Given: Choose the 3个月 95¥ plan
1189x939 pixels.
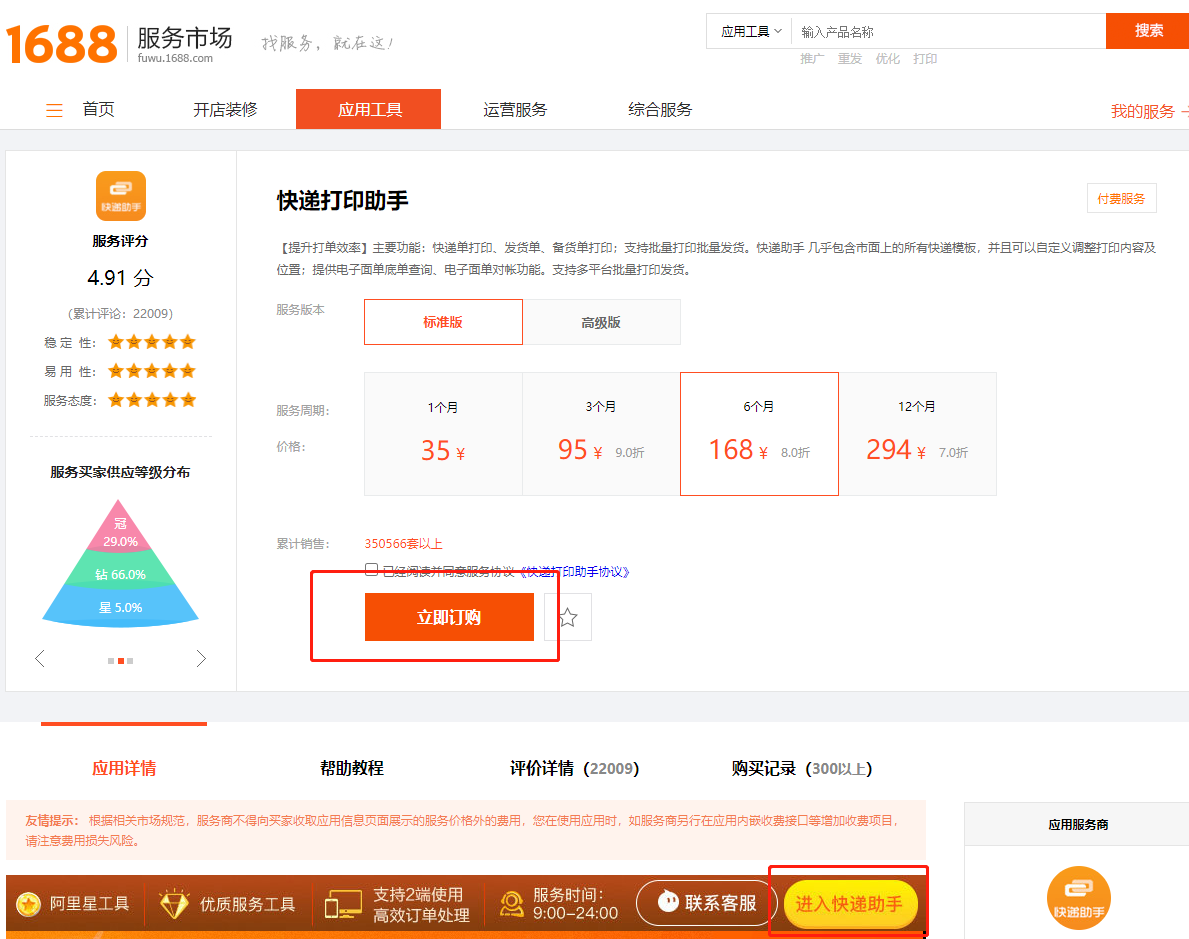Looking at the screenshot, I should coord(601,434).
